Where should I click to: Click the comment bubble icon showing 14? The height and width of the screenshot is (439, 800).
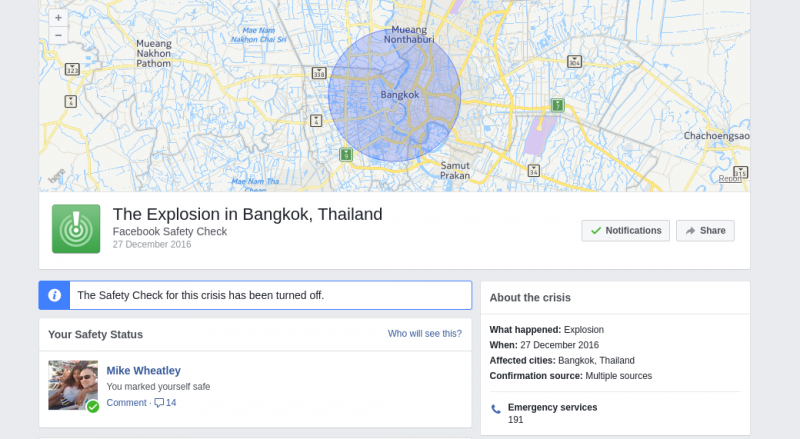(159, 403)
